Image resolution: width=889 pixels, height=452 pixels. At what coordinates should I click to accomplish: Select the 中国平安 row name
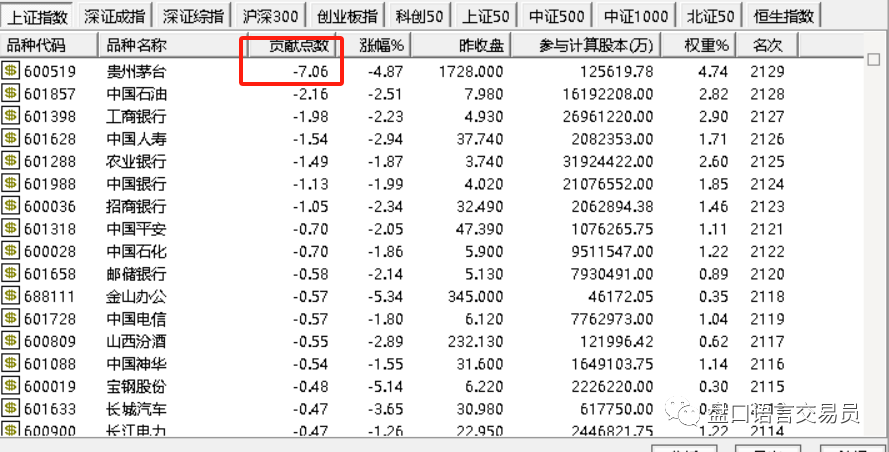coord(137,229)
